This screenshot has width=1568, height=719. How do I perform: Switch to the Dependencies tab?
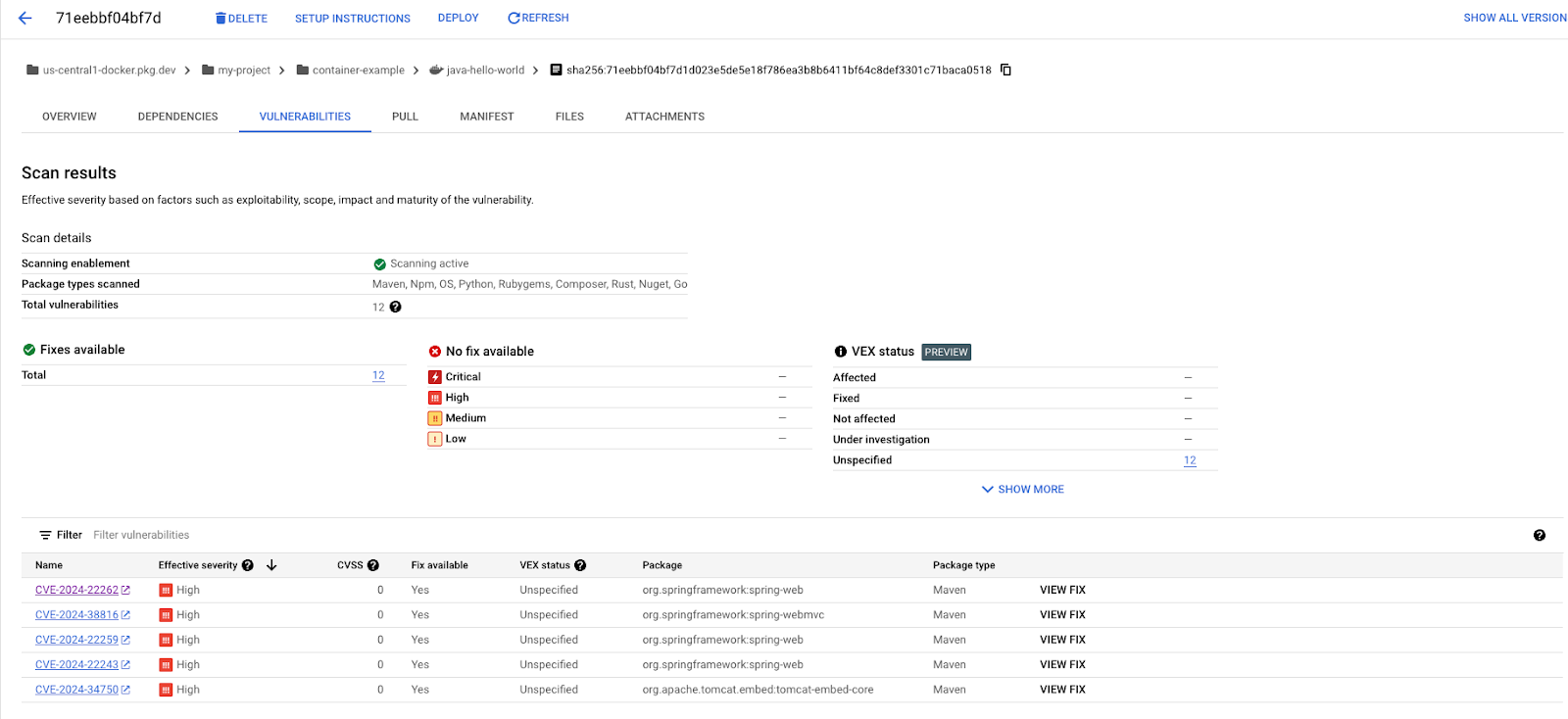pos(177,117)
